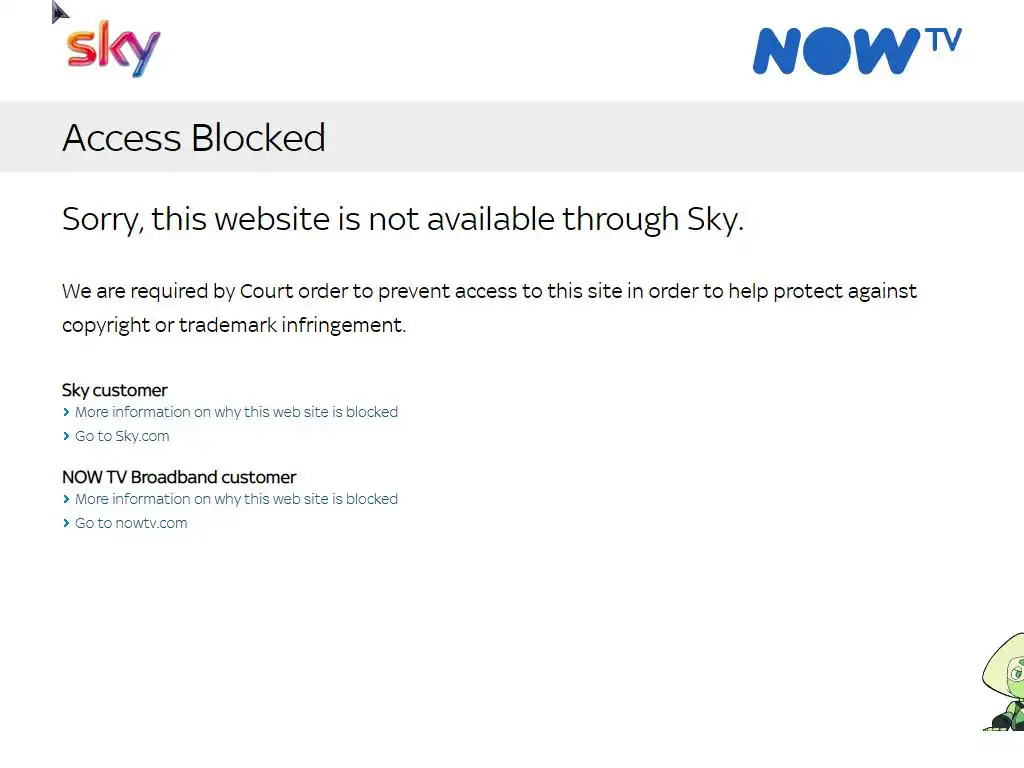Click the green cartoon character image
Image resolution: width=1024 pixels, height=768 pixels.
[x=1004, y=681]
